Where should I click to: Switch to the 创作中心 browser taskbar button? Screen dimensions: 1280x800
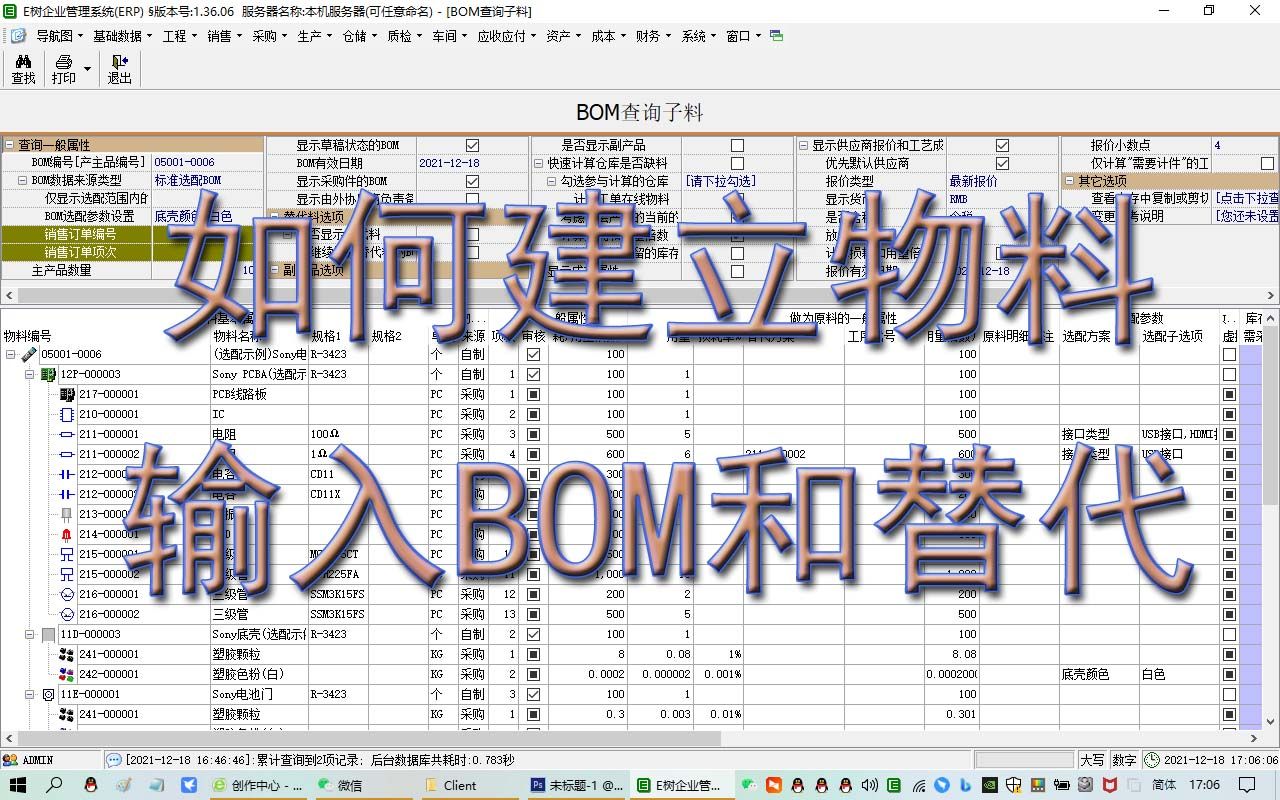tap(257, 785)
